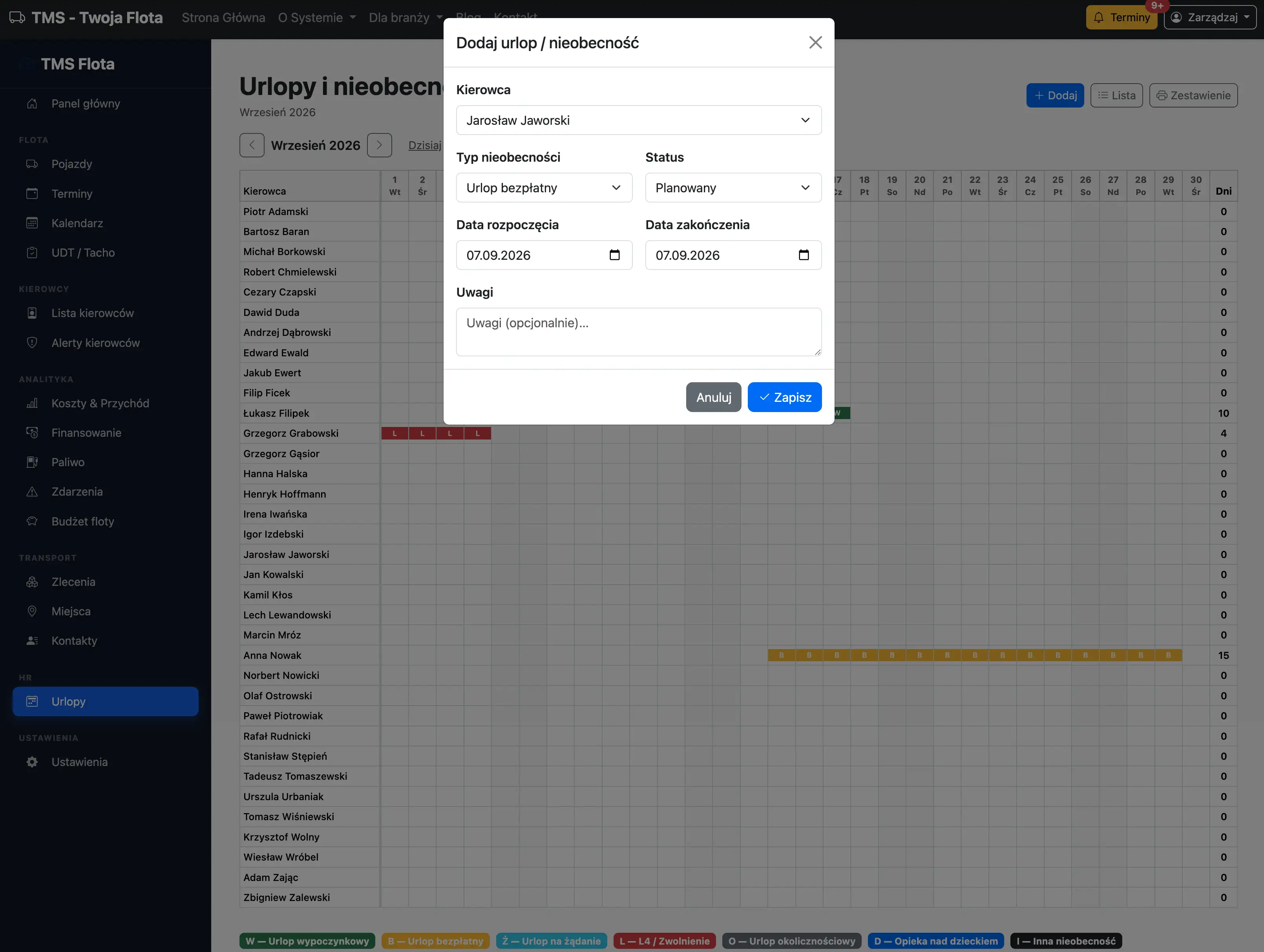Click the W — Urlop wypoczynkowy legend badge
1264x952 pixels.
[x=307, y=941]
